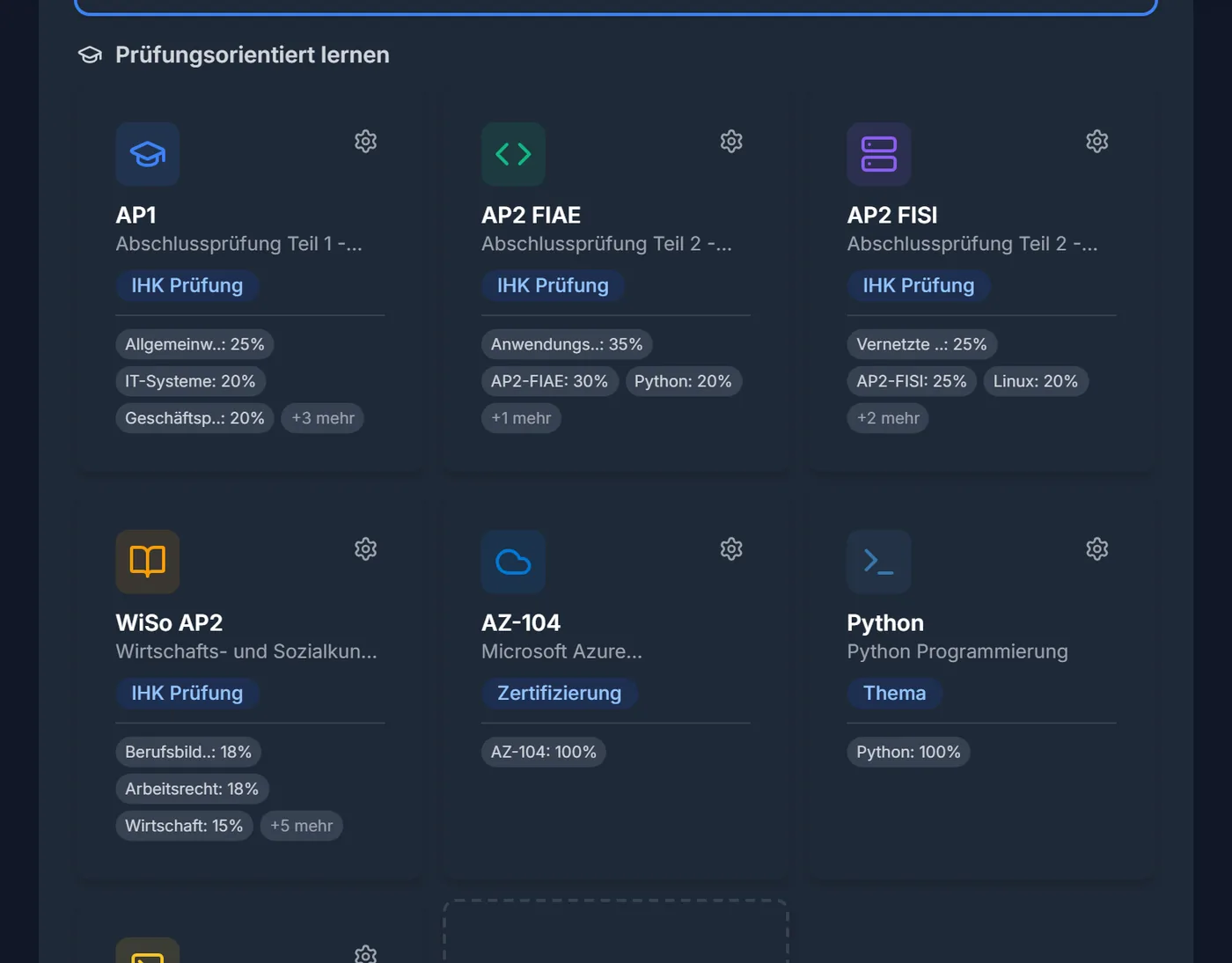Click the 'Wirtschaft: 15%' chip

[184, 826]
